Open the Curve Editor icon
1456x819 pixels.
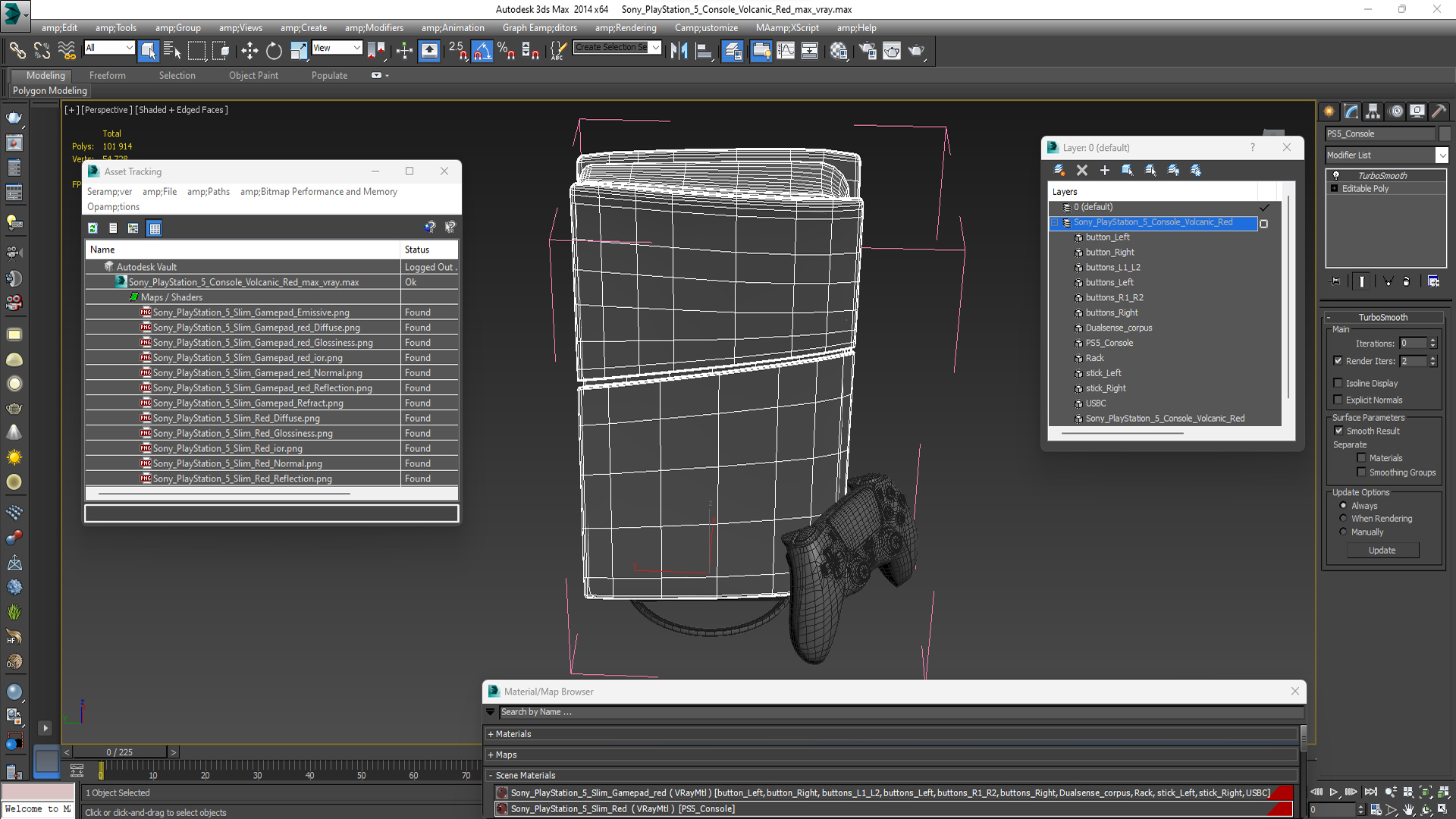coord(786,51)
